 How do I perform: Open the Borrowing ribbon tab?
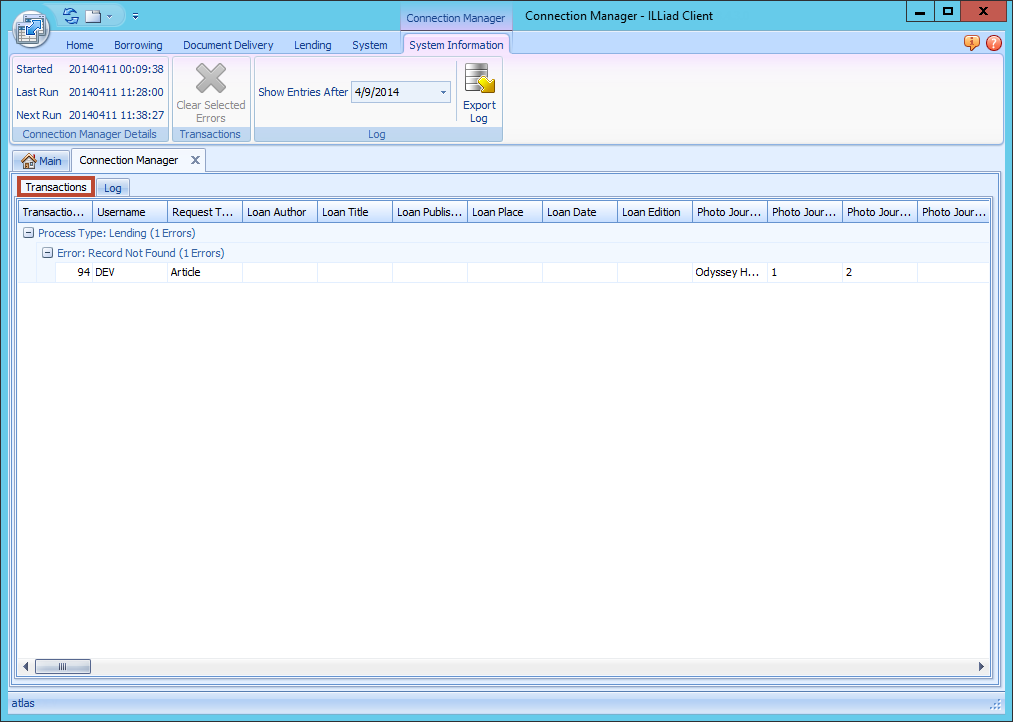click(x=138, y=45)
